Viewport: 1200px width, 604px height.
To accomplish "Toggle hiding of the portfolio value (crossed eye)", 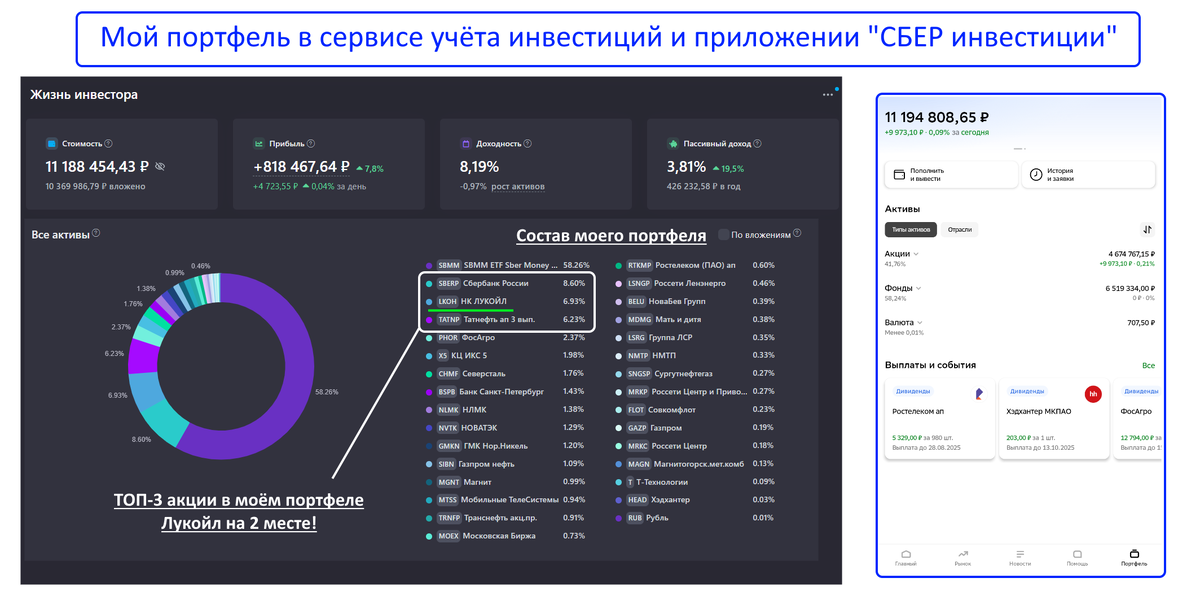I will click(160, 167).
